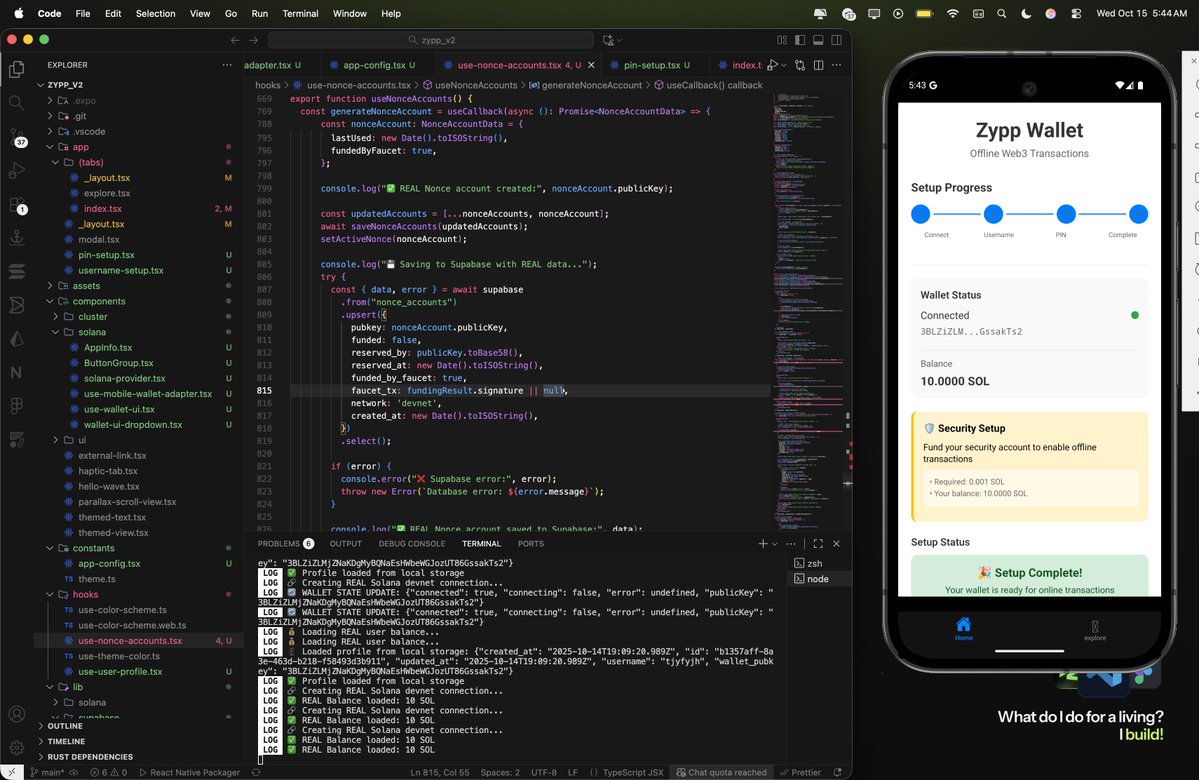Click Chat quota reached in status bar
The image size is (1199, 780).
click(721, 772)
